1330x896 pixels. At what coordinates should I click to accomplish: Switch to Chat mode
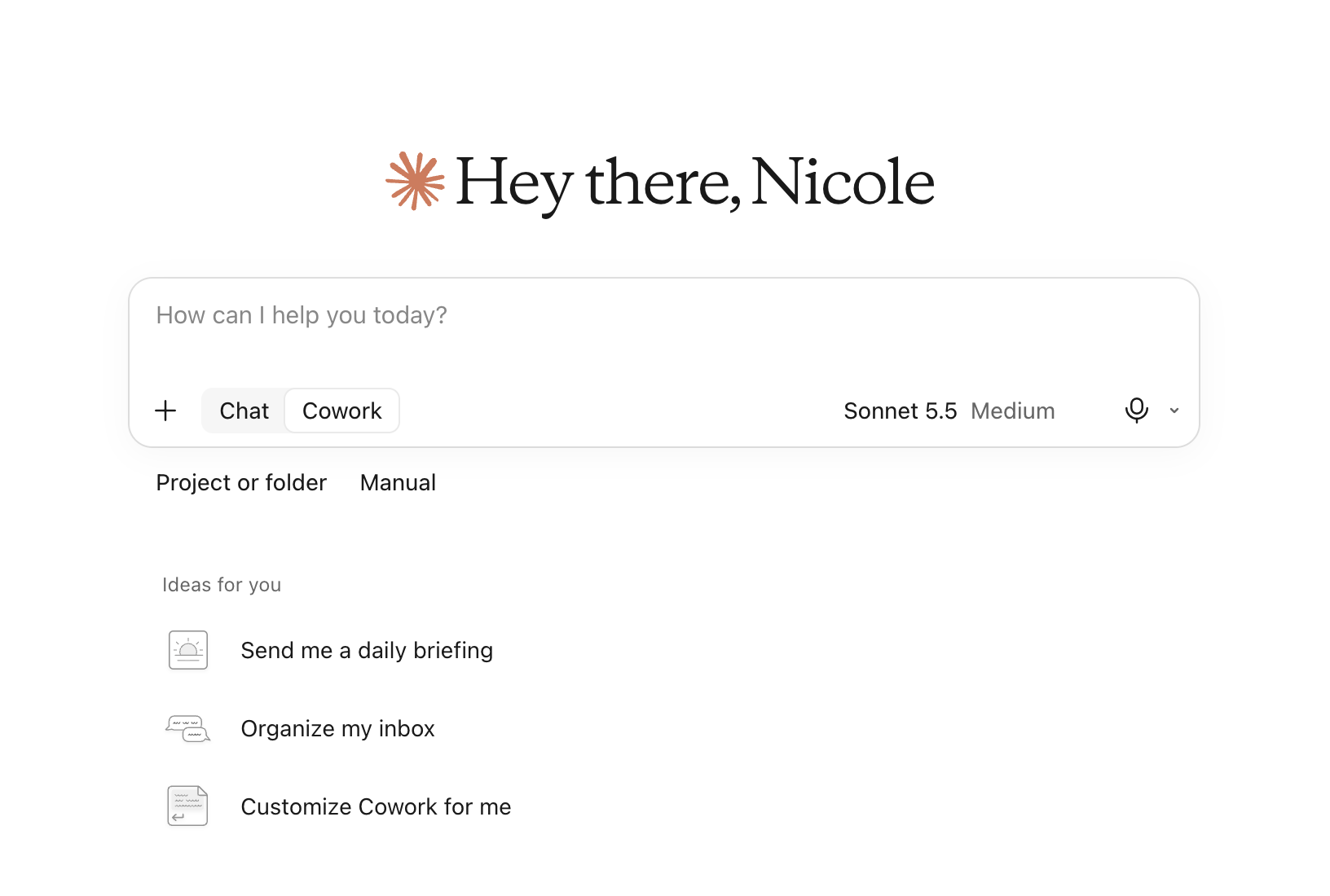(244, 411)
